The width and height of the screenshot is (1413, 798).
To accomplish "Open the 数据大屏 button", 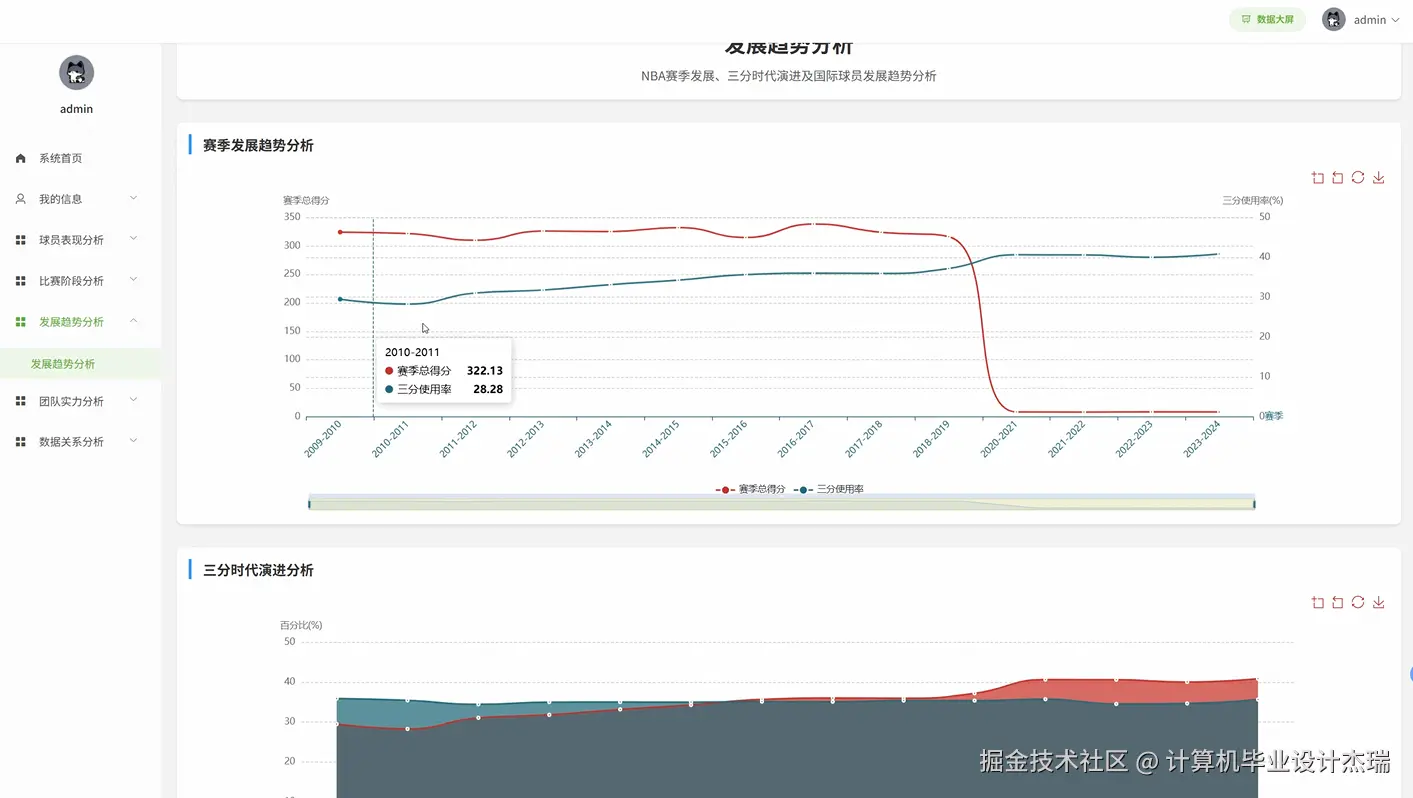I will tap(1267, 20).
